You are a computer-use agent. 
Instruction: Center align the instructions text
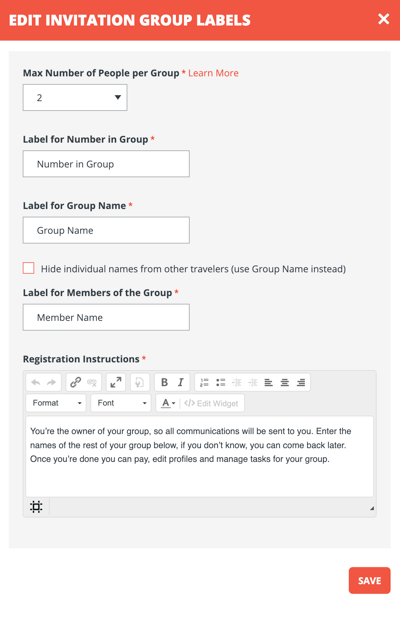click(284, 383)
